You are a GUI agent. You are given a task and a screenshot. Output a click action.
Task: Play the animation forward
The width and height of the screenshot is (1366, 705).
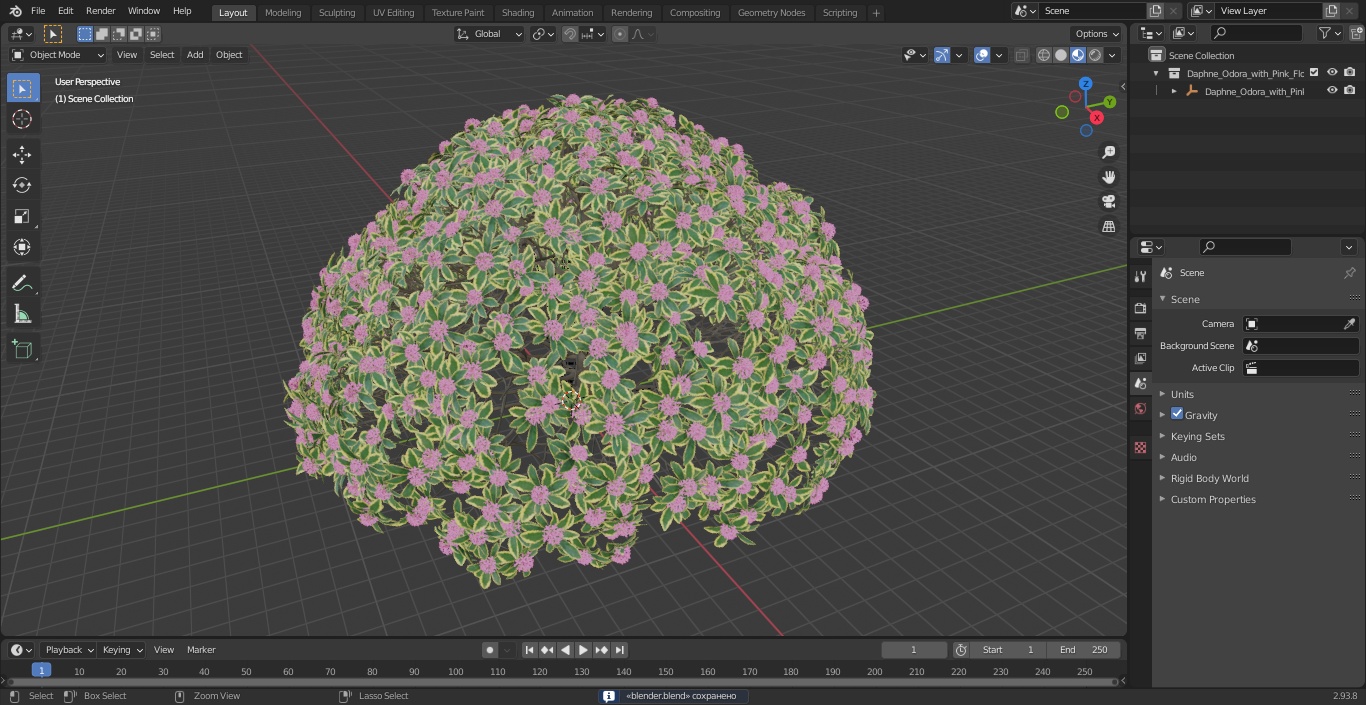[583, 650]
